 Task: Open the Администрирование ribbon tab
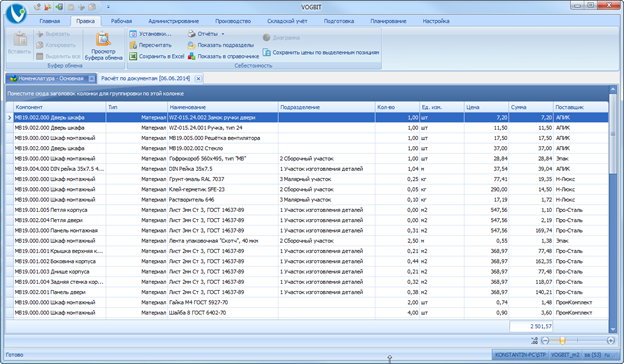tap(174, 21)
